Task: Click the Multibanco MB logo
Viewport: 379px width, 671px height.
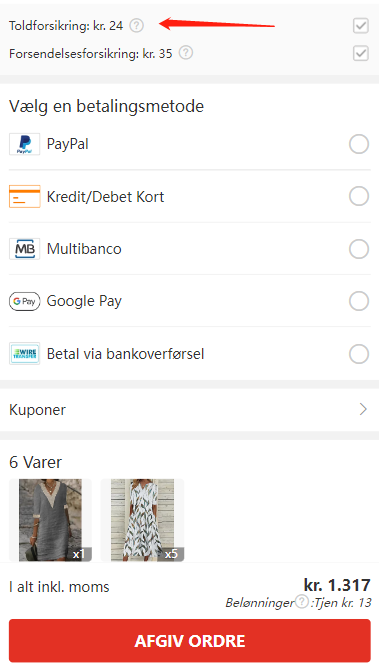Action: pos(24,249)
